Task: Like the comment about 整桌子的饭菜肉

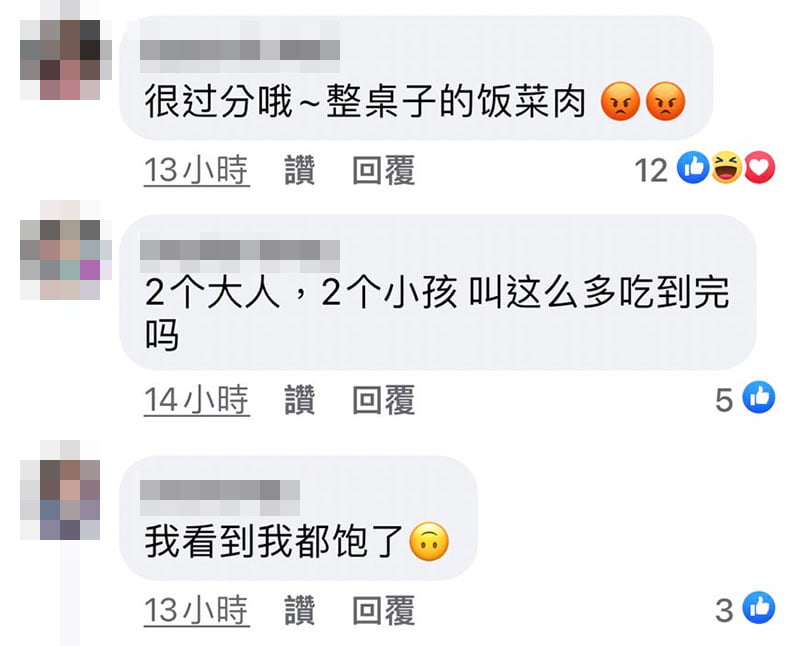Action: [x=299, y=170]
